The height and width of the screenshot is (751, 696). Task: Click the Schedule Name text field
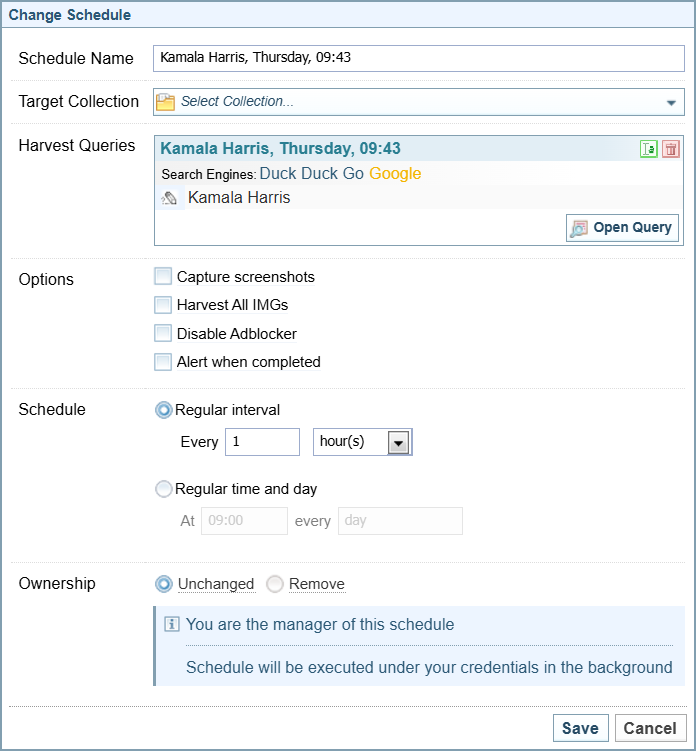click(418, 58)
